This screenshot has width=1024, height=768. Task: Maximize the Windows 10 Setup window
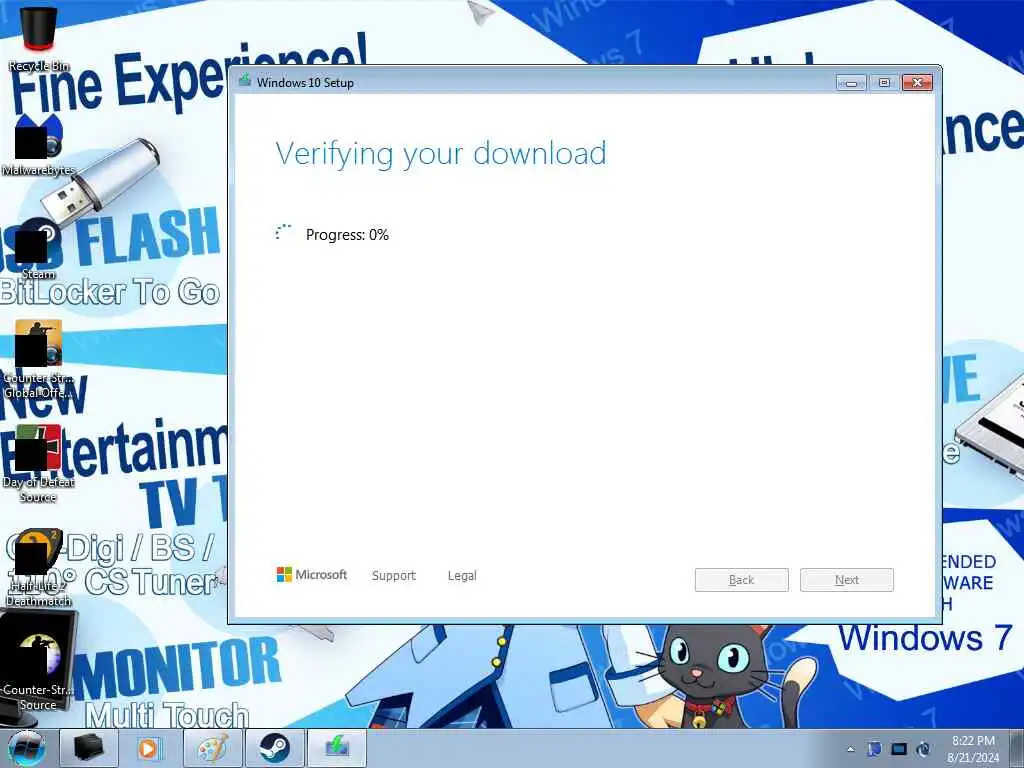tap(884, 83)
